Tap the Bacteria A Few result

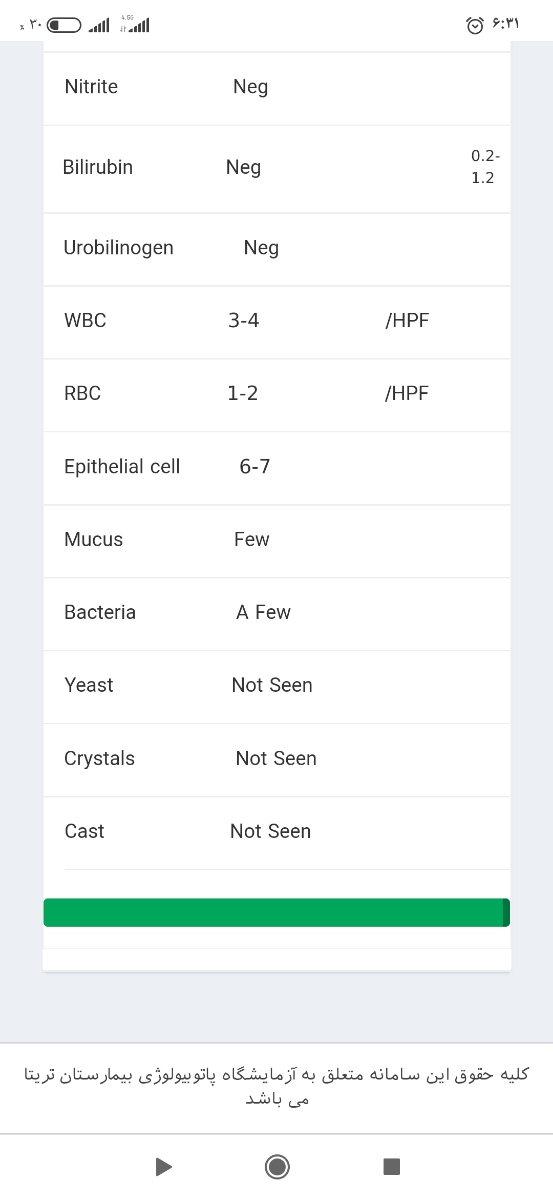coord(263,613)
